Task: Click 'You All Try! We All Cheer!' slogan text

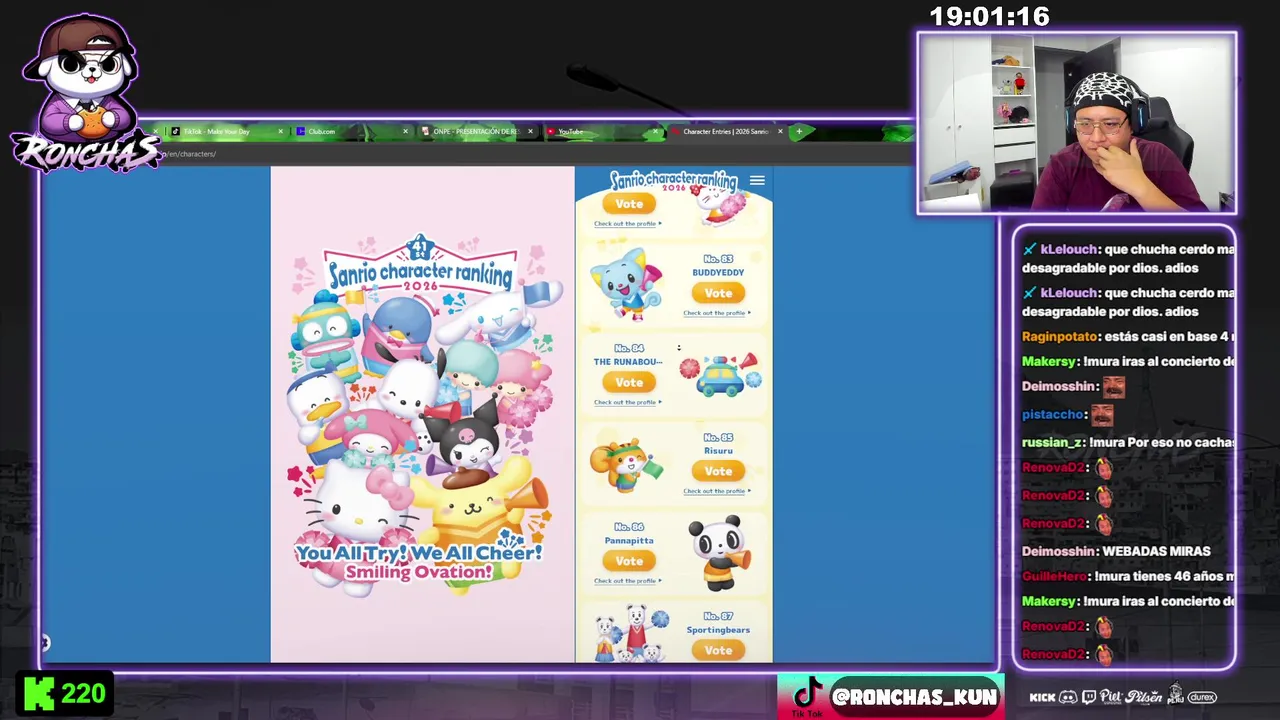Action: pyautogui.click(x=418, y=553)
